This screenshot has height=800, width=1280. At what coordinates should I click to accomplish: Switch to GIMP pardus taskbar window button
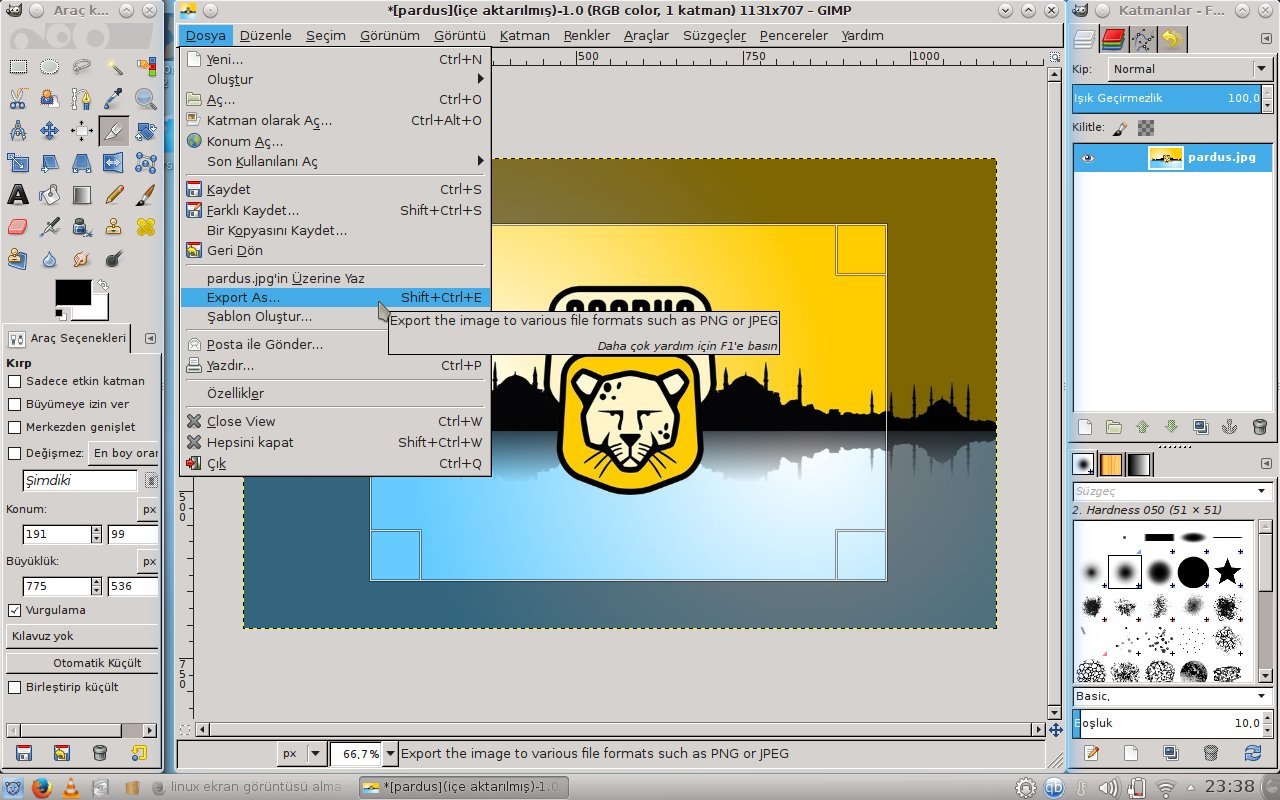click(x=463, y=787)
